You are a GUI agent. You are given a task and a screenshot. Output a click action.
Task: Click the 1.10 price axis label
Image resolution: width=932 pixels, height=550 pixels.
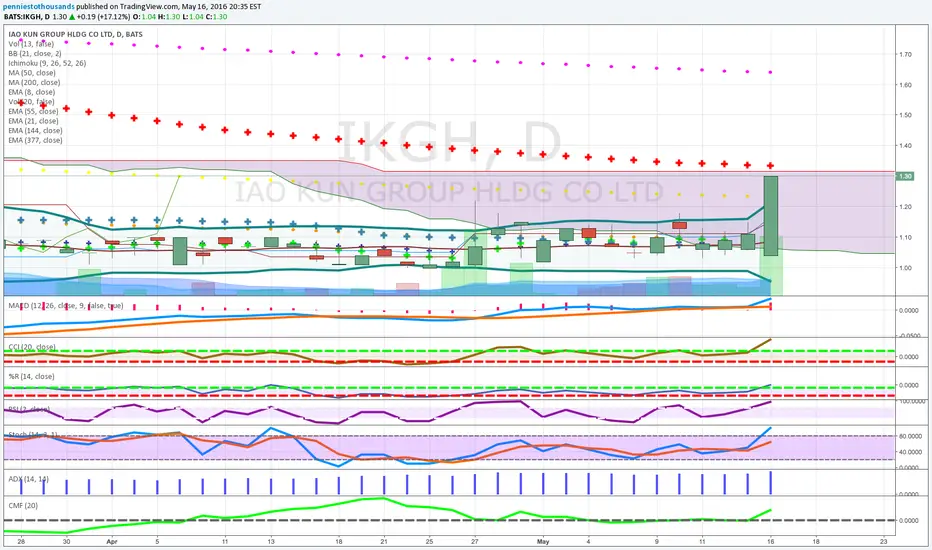click(906, 237)
